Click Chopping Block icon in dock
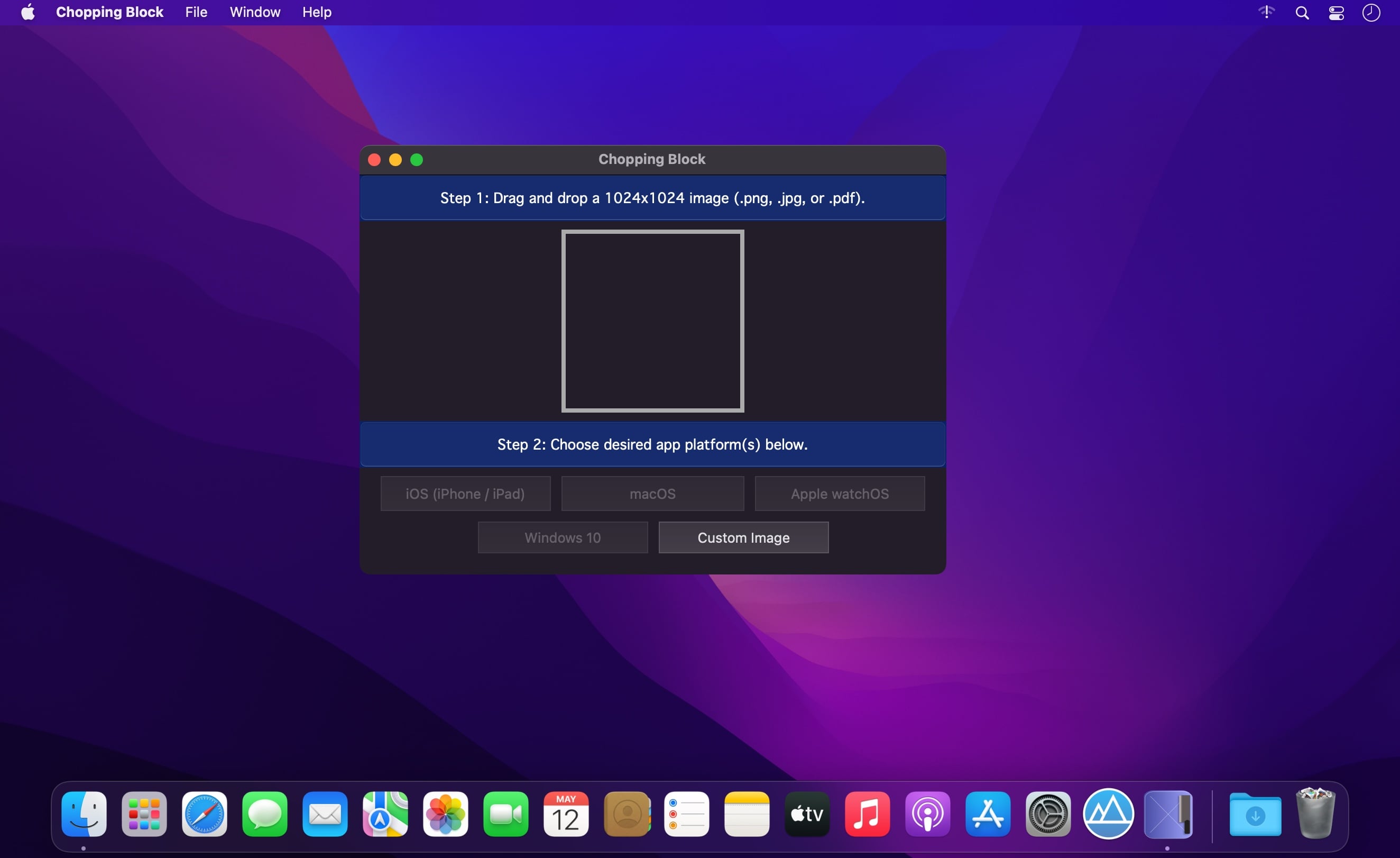1400x858 pixels. pos(1168,814)
